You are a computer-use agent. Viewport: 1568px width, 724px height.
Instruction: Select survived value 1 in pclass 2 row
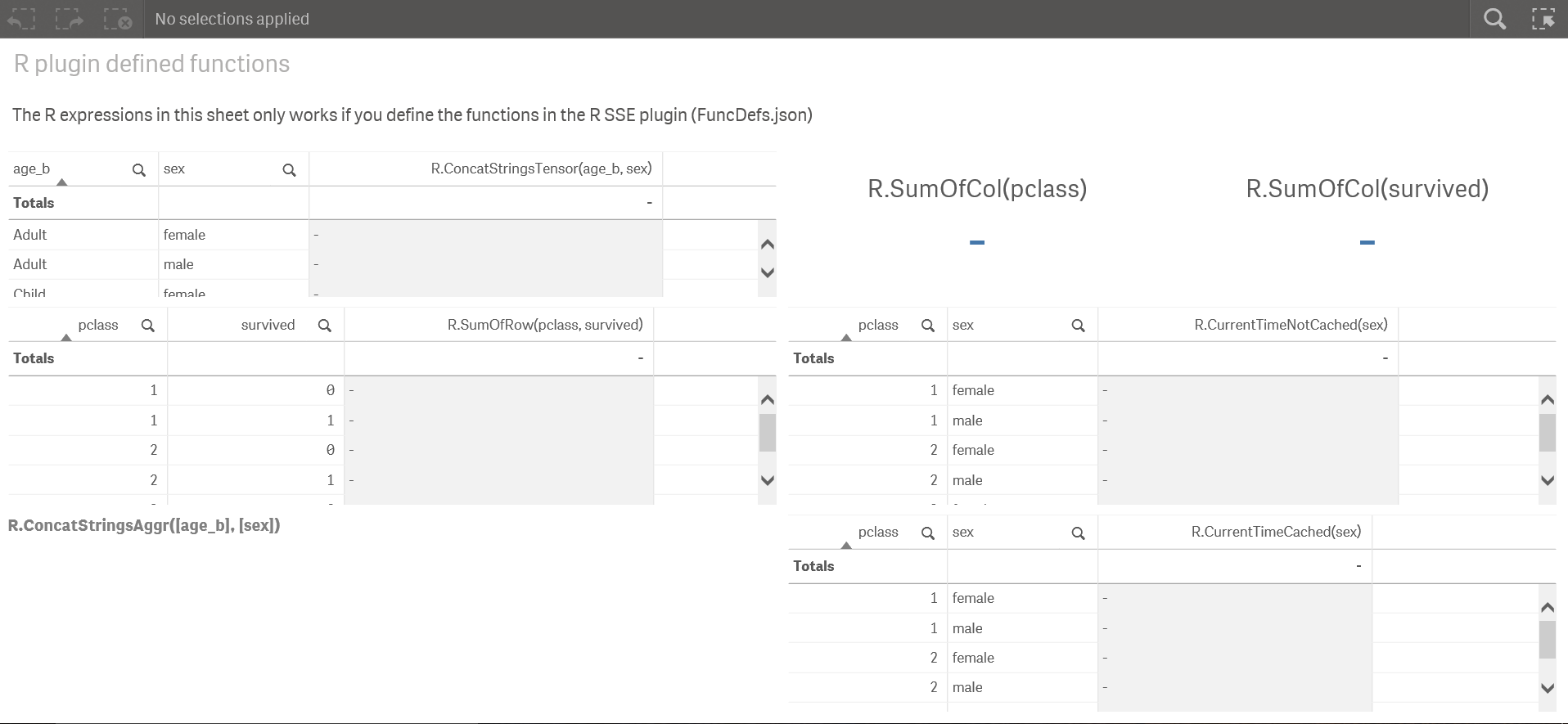click(x=255, y=480)
